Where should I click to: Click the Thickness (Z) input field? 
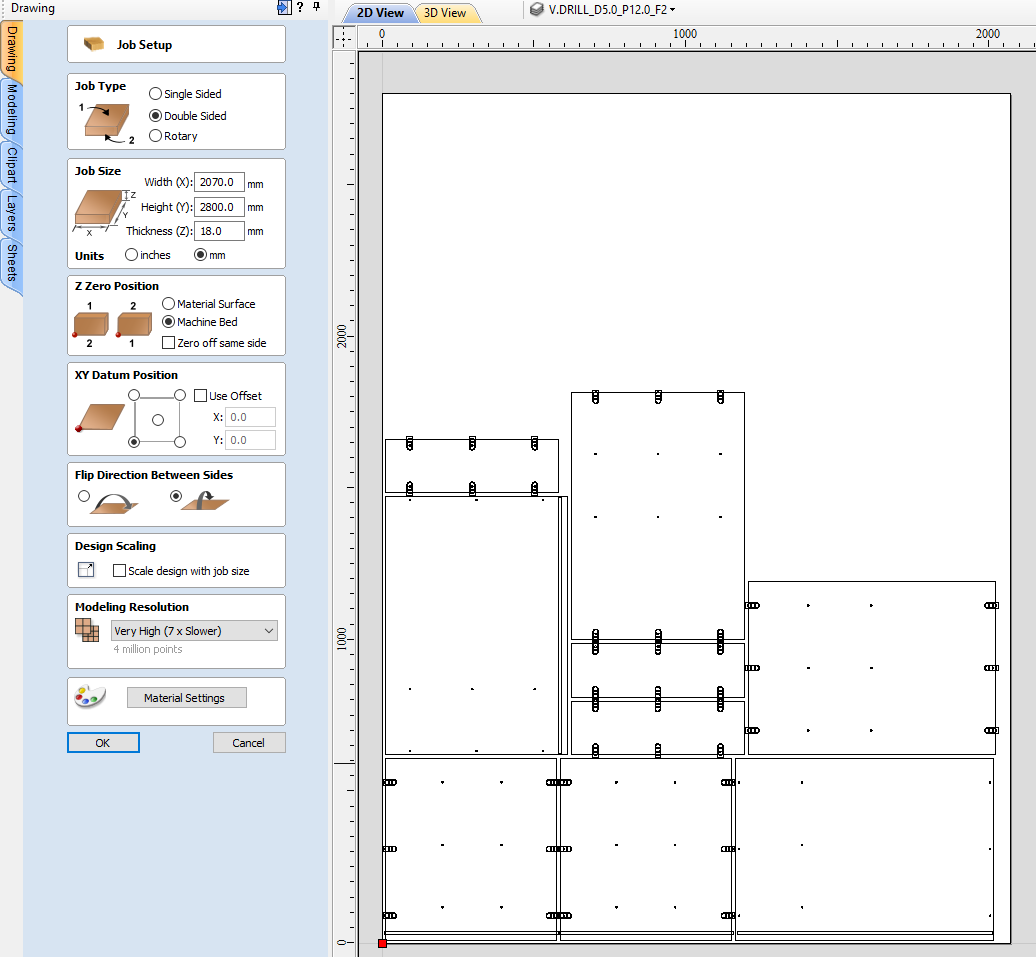(219, 231)
